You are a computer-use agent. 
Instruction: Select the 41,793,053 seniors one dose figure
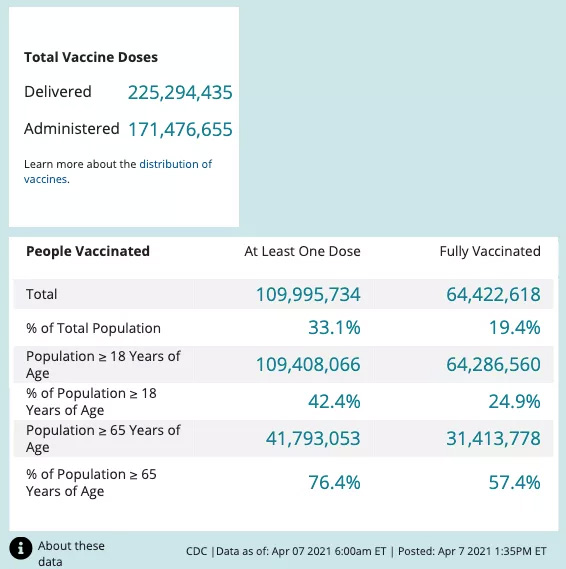pyautogui.click(x=313, y=438)
